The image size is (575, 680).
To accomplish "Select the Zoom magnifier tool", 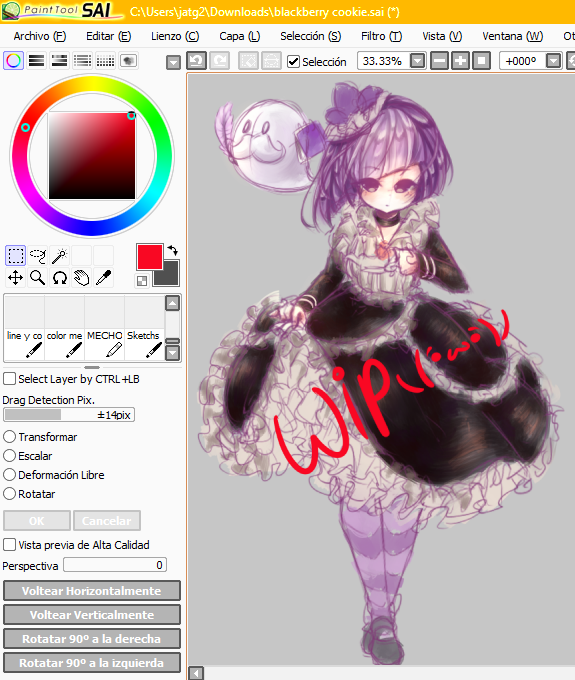I will click(38, 278).
